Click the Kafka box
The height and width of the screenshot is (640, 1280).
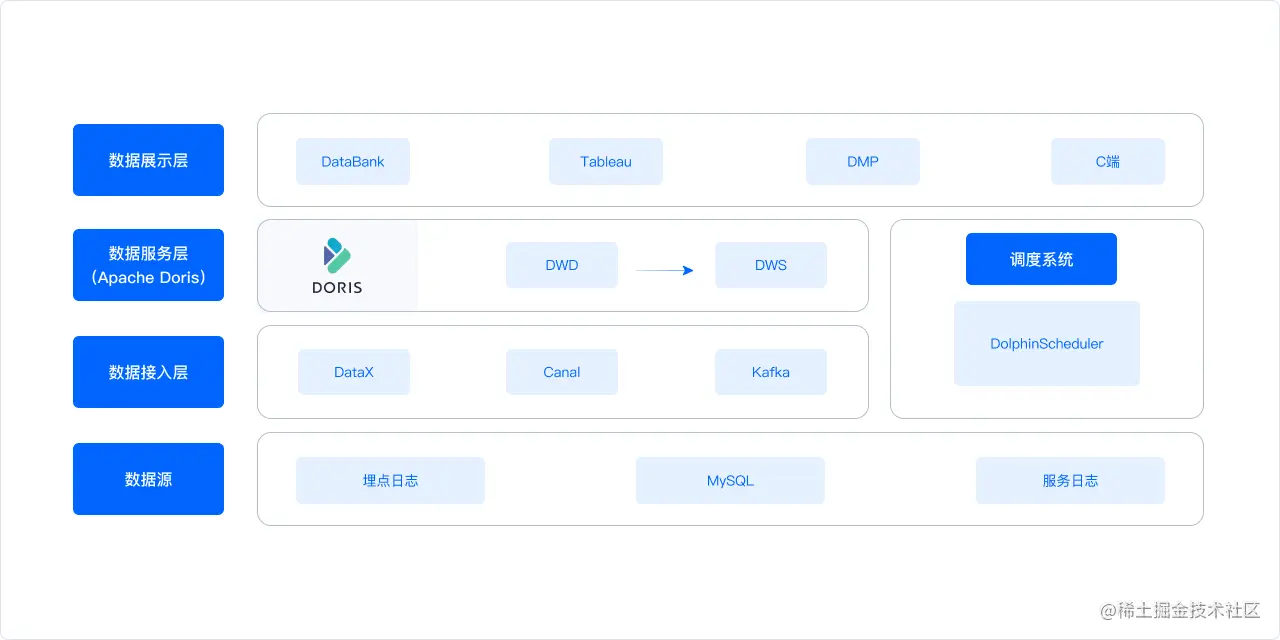771,372
